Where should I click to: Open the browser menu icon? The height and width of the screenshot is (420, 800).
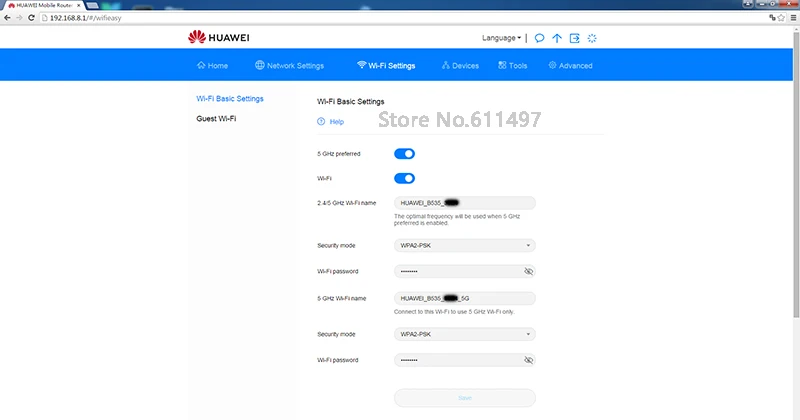[x=793, y=17]
